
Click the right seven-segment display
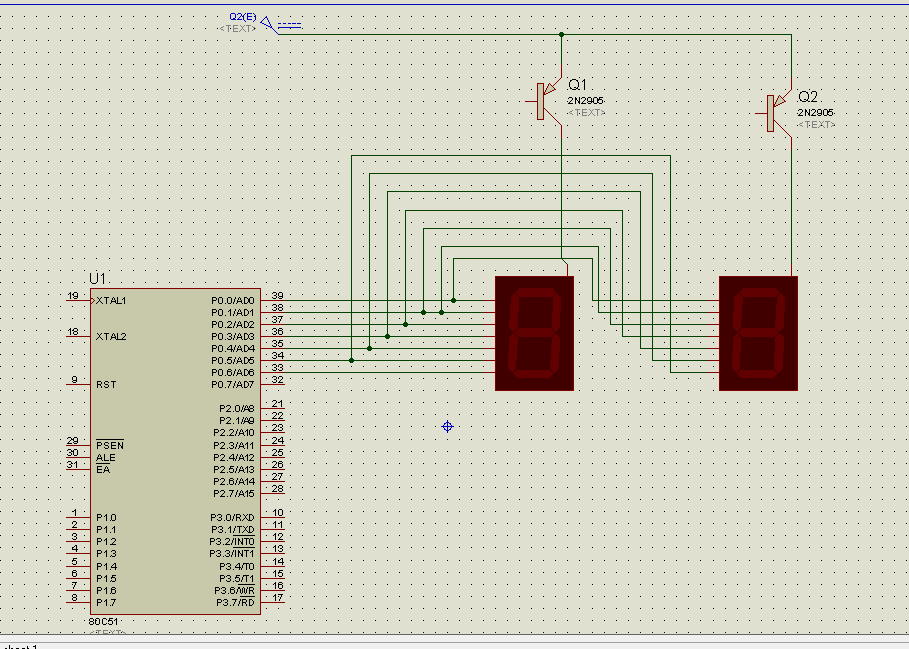(758, 333)
